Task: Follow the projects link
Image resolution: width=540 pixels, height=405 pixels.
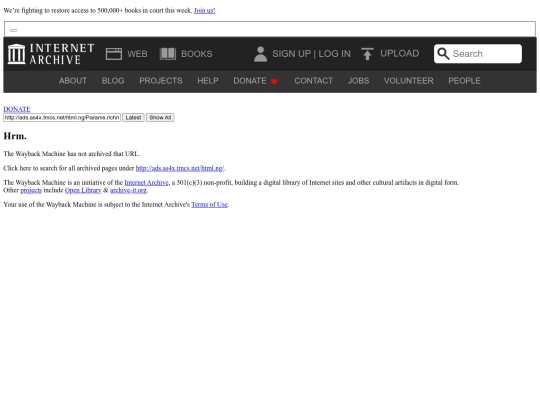Action: [31, 190]
